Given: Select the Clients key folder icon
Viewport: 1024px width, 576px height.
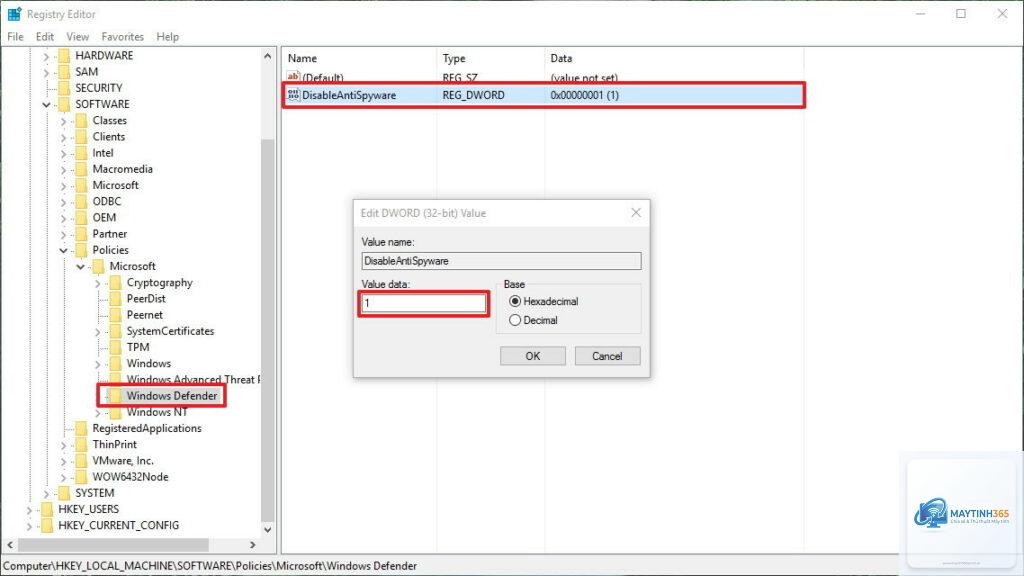Looking at the screenshot, I should (x=81, y=137).
